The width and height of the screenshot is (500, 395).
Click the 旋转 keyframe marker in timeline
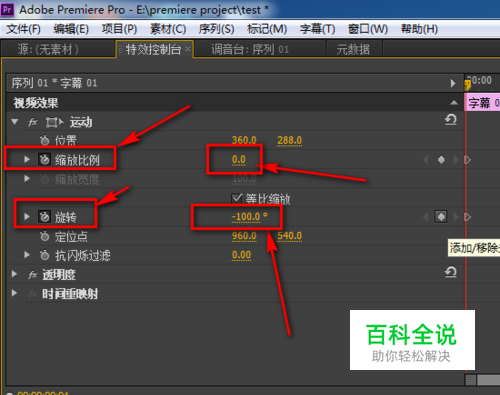468,217
